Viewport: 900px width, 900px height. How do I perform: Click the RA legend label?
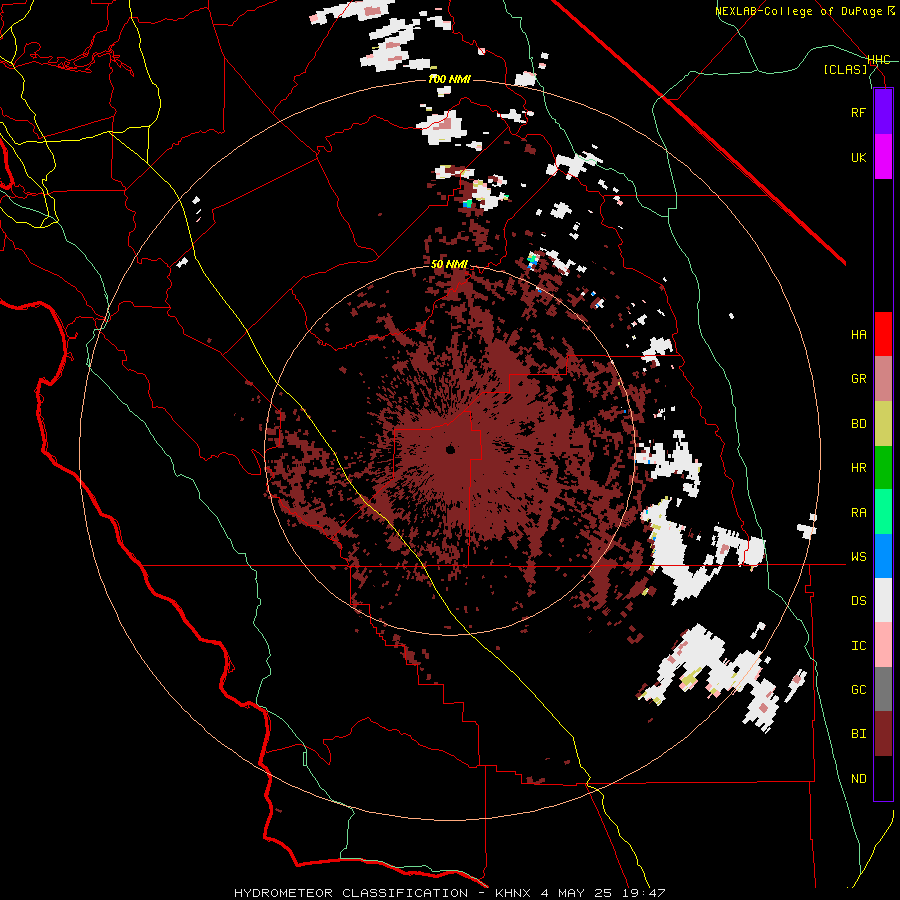(x=858, y=513)
